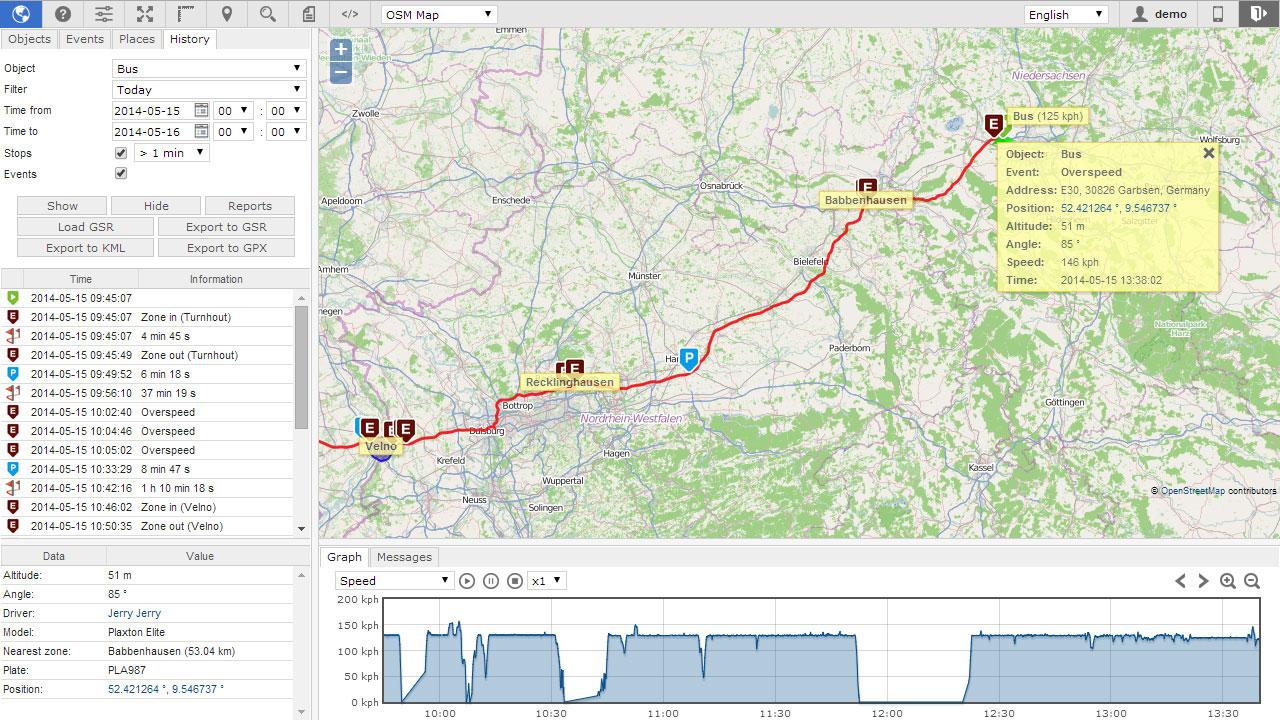Click the logout door icon
Screen dimensions: 1280x720
coord(1259,14)
